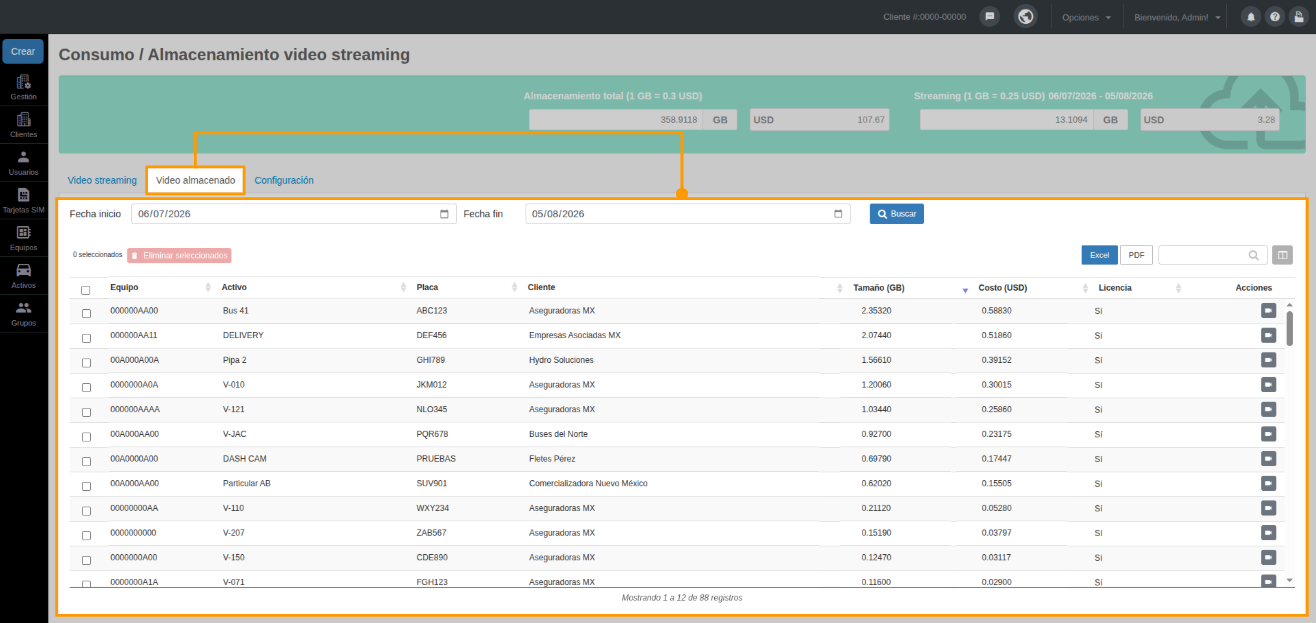
Task: Switch to the Video streaming tab
Action: 102,181
